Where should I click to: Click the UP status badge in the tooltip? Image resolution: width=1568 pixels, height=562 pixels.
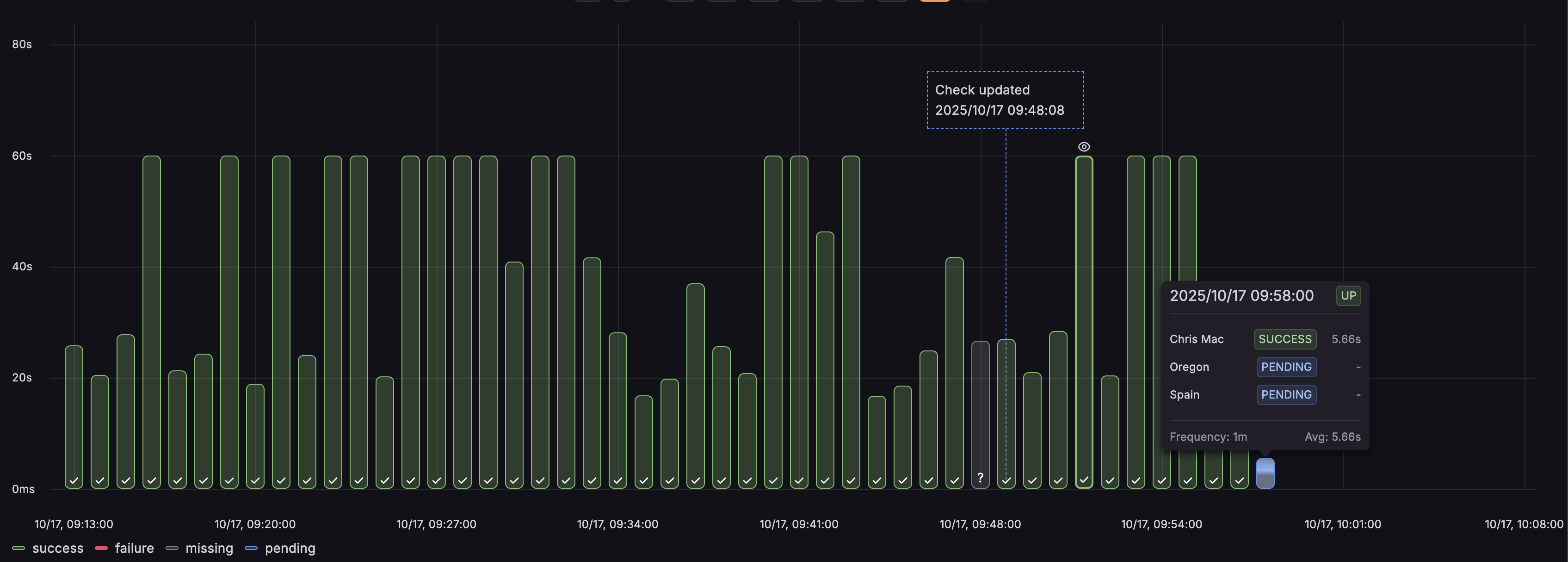(x=1348, y=296)
